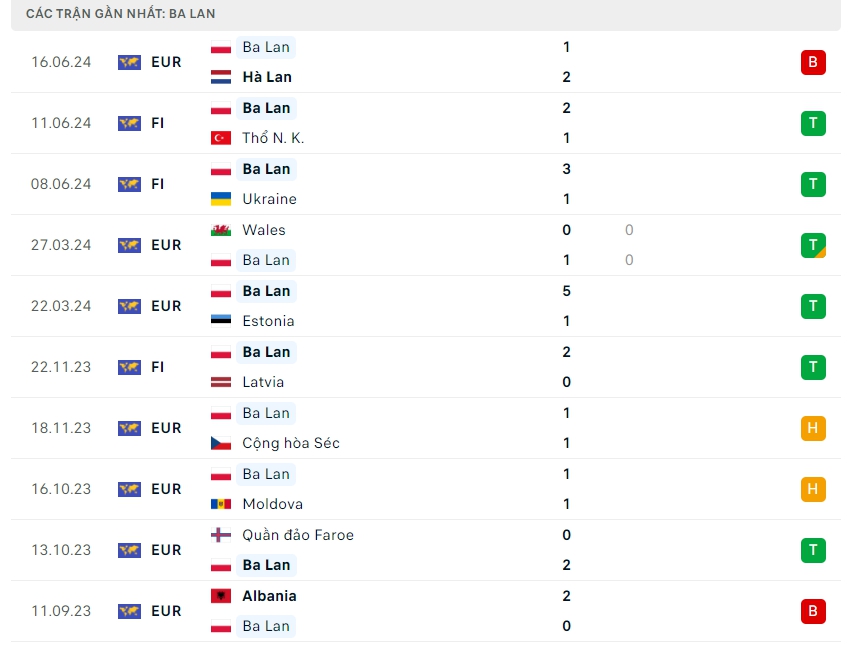Click the FI competition label for 08.06.24
849x645 pixels.
pyautogui.click(x=158, y=184)
